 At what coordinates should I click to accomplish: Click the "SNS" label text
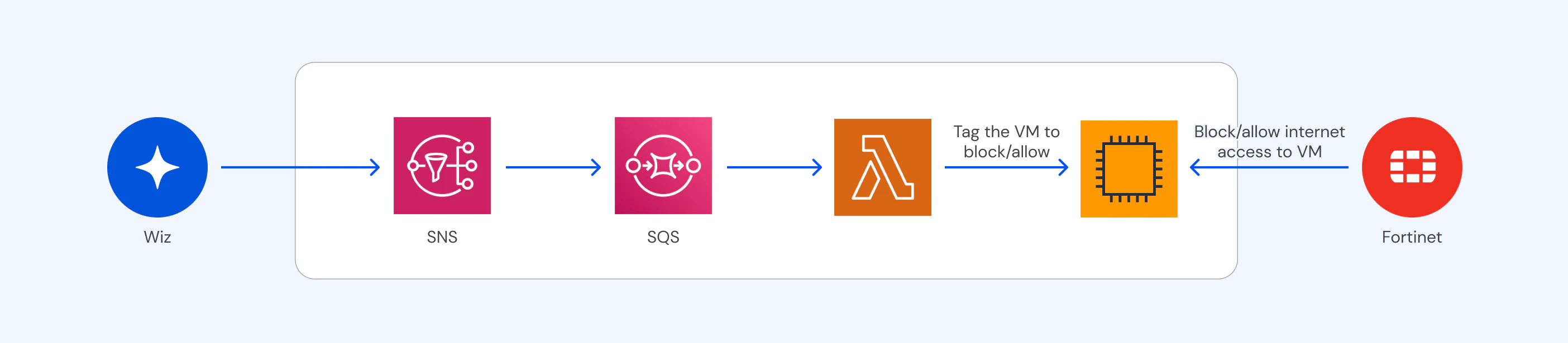[x=442, y=236]
